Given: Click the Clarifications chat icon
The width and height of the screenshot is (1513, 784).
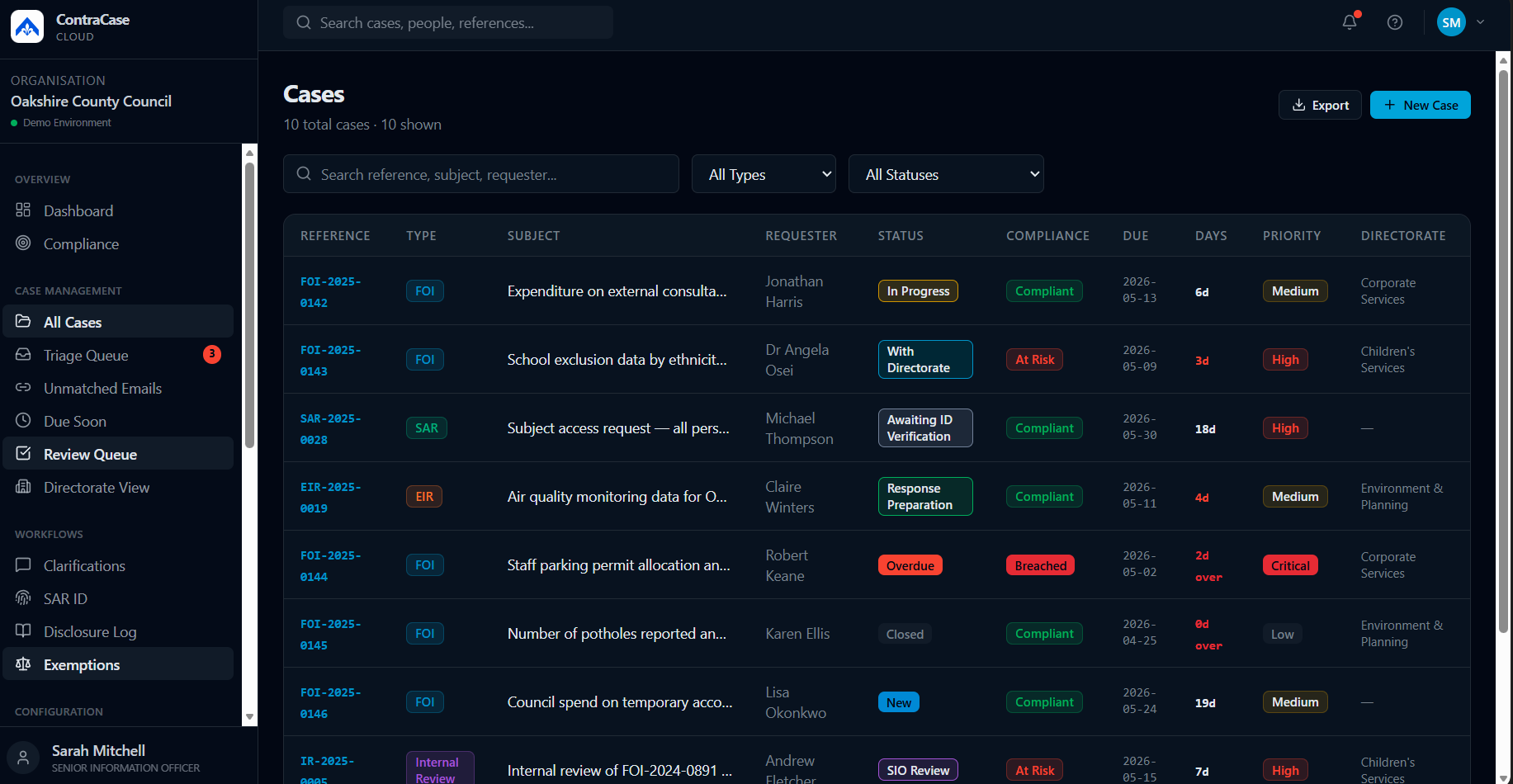Looking at the screenshot, I should (23, 564).
